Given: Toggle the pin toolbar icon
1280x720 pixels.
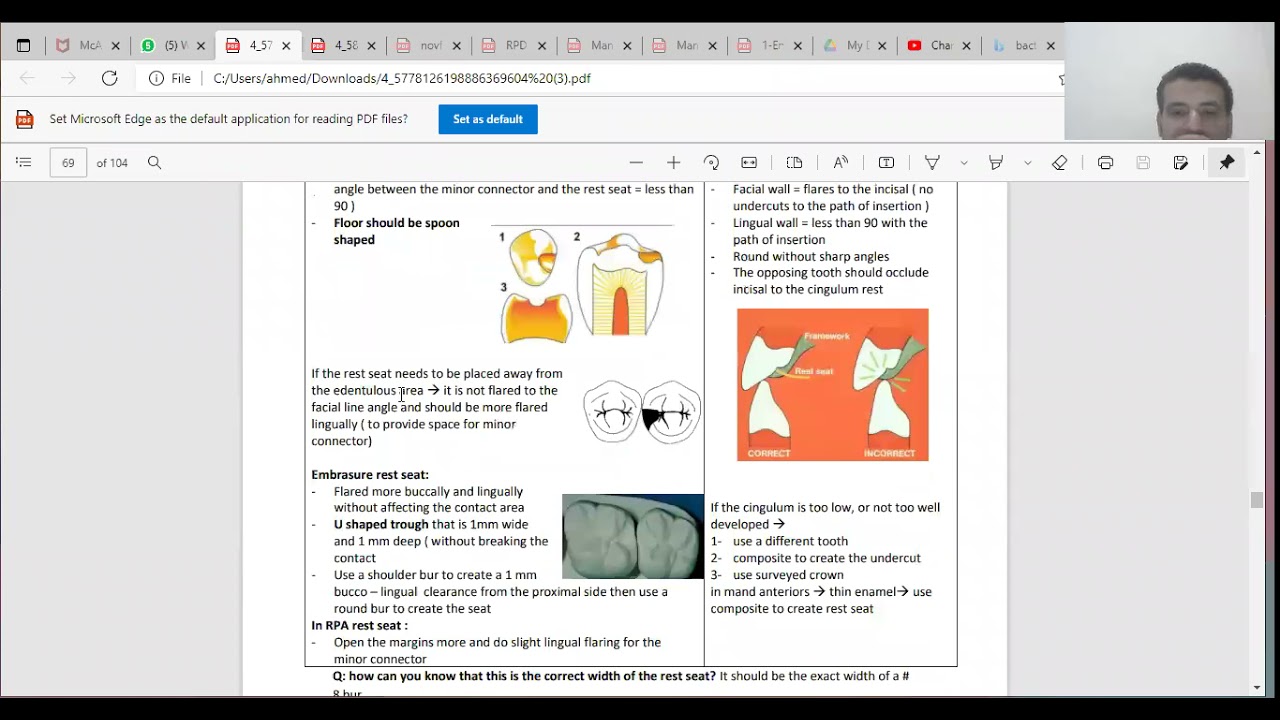Looking at the screenshot, I should tap(1226, 163).
